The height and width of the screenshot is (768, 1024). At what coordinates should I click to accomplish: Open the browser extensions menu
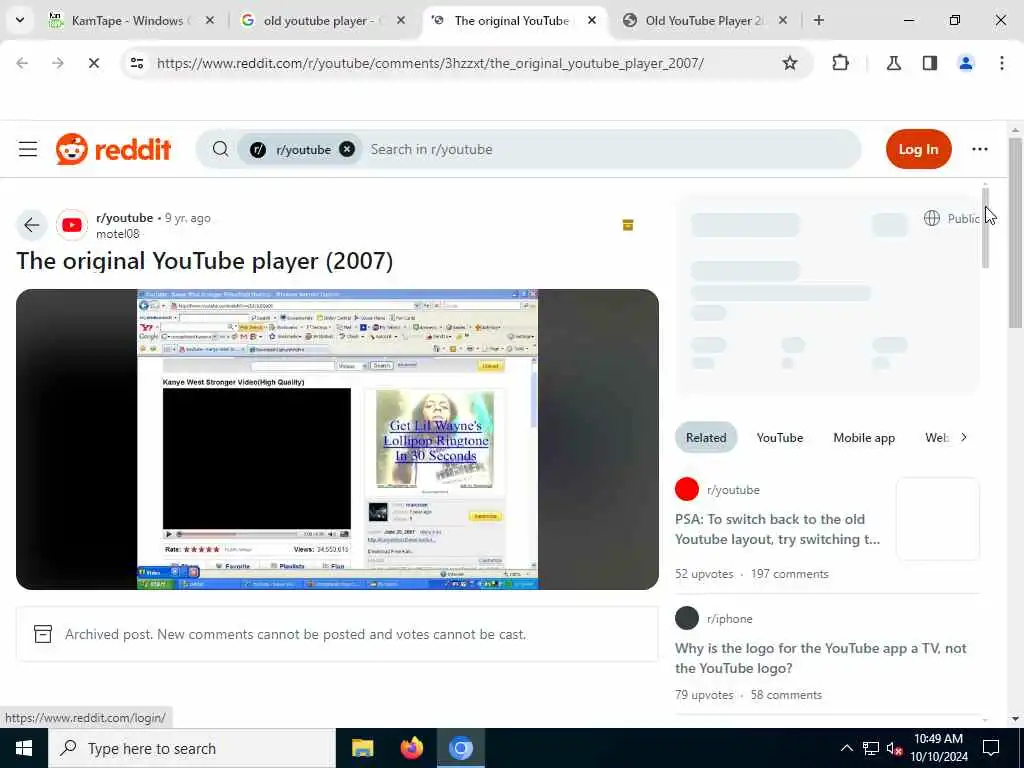click(840, 63)
